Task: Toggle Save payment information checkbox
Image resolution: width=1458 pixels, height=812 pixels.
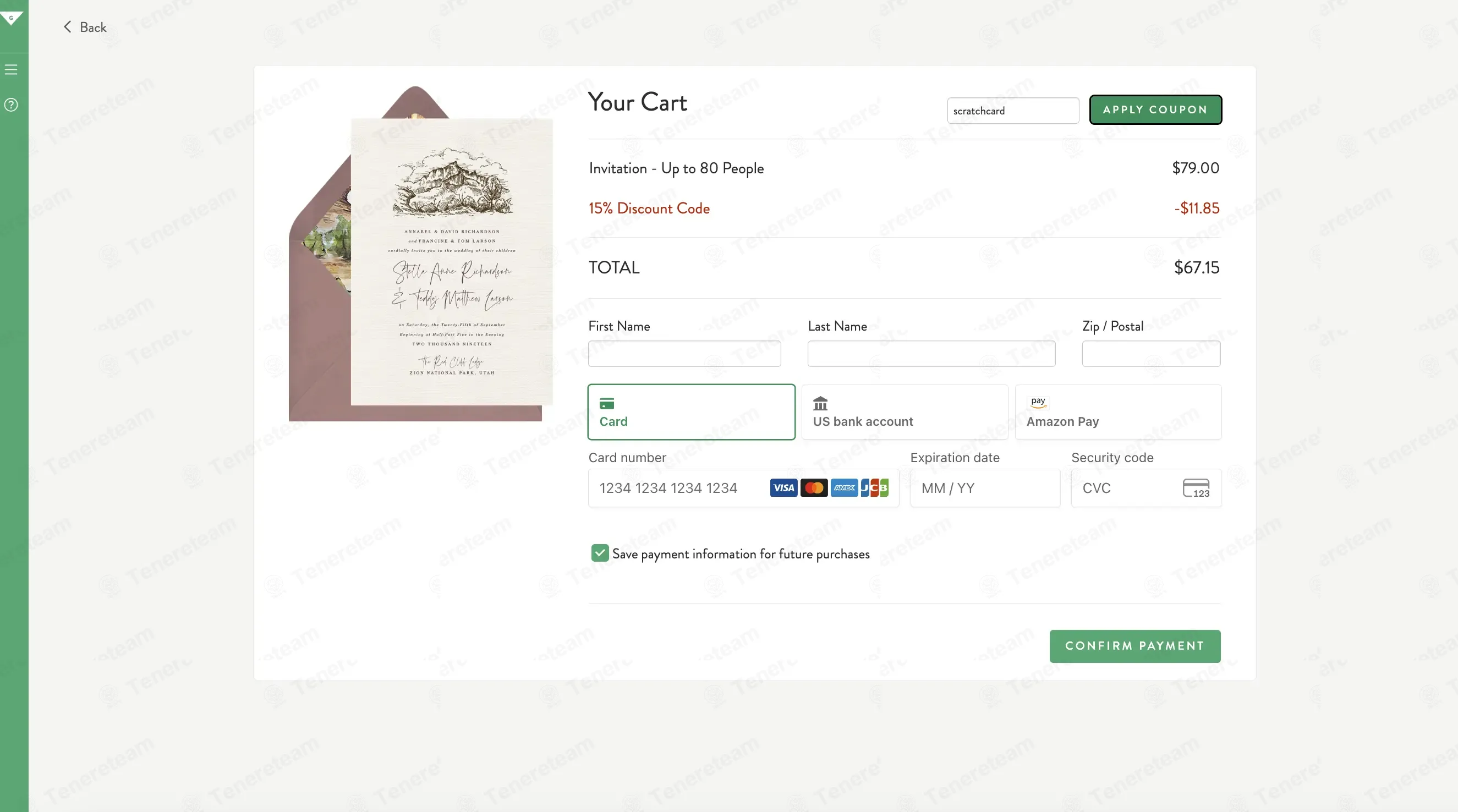Action: [600, 553]
